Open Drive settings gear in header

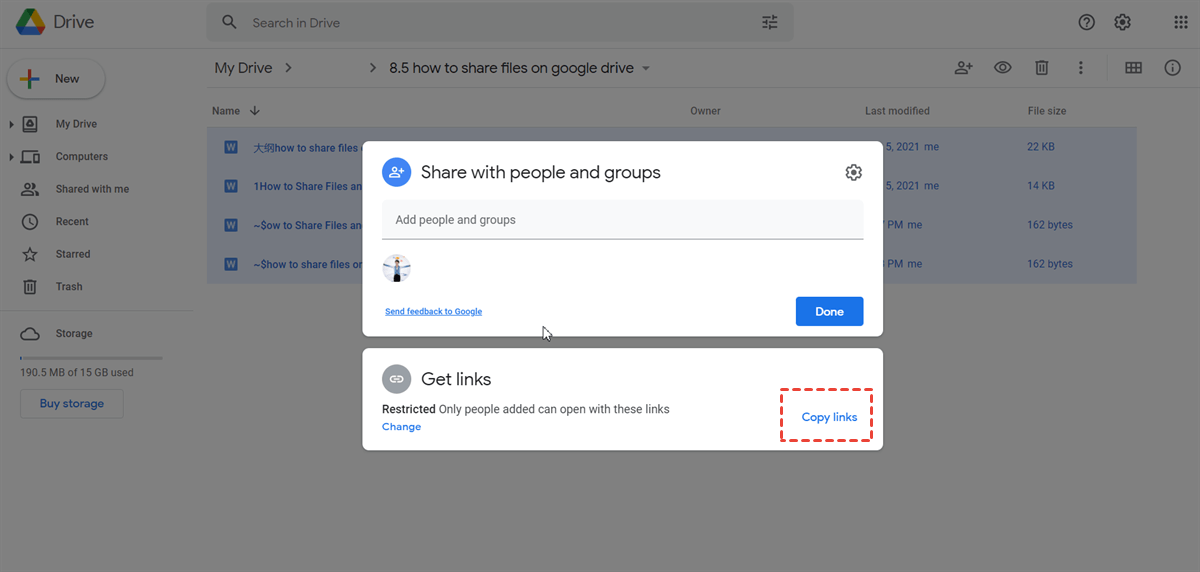click(1123, 22)
